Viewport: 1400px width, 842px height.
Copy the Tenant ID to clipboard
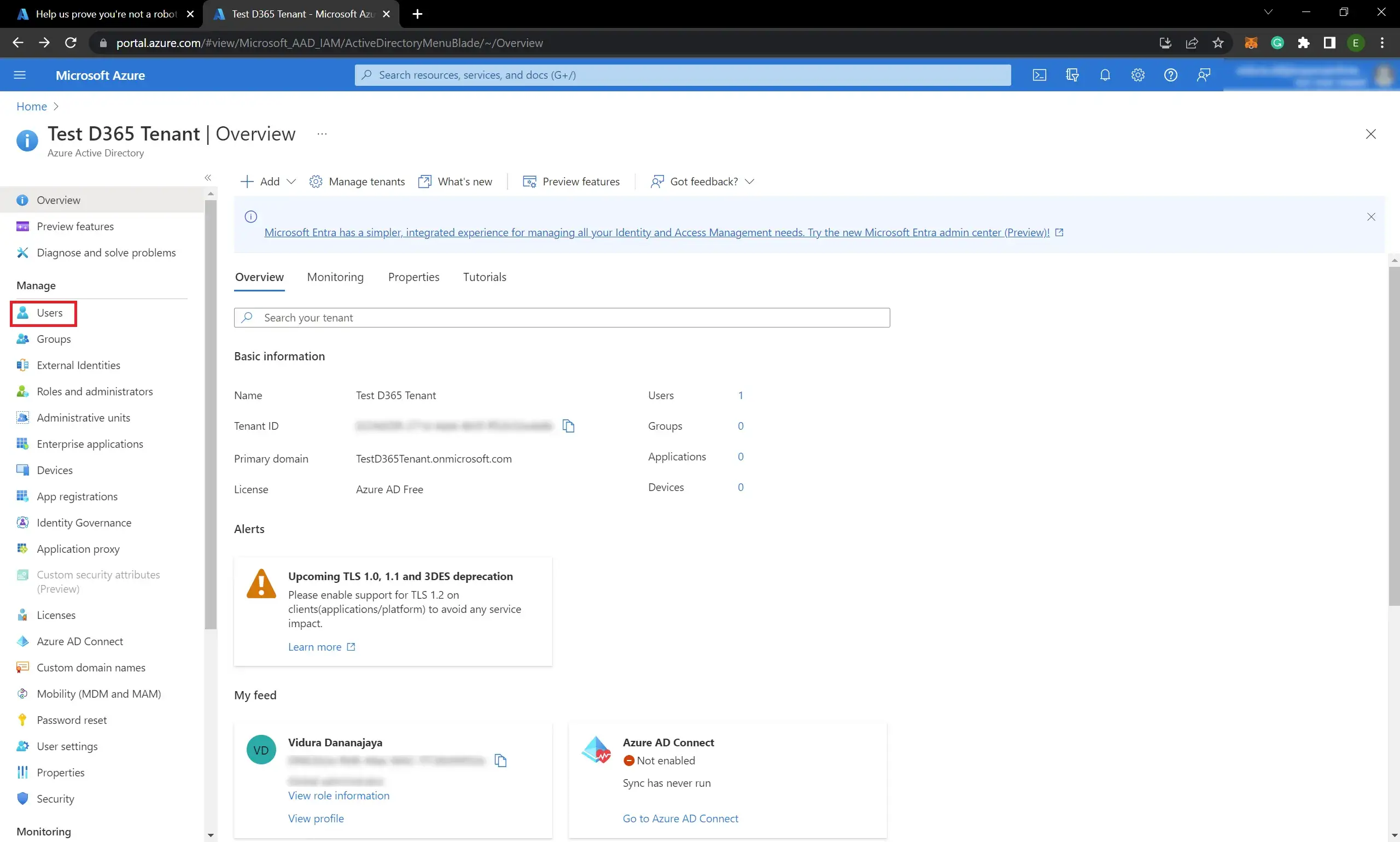569,425
